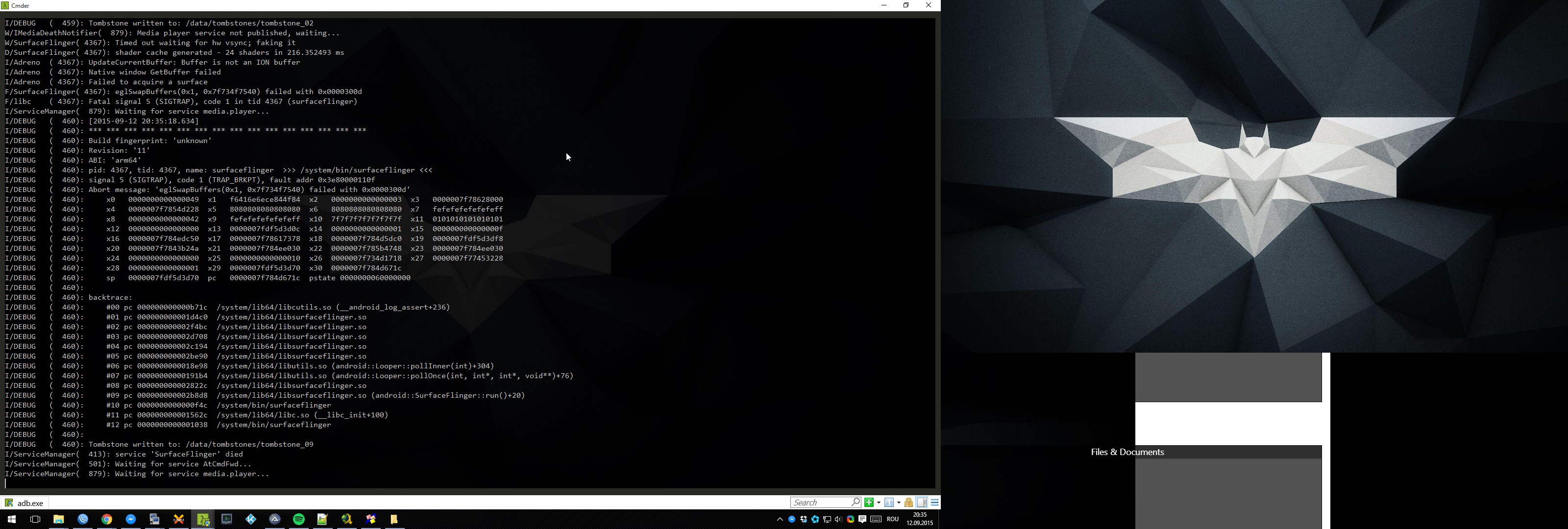Open the XChat icon in taskbar

(179, 519)
